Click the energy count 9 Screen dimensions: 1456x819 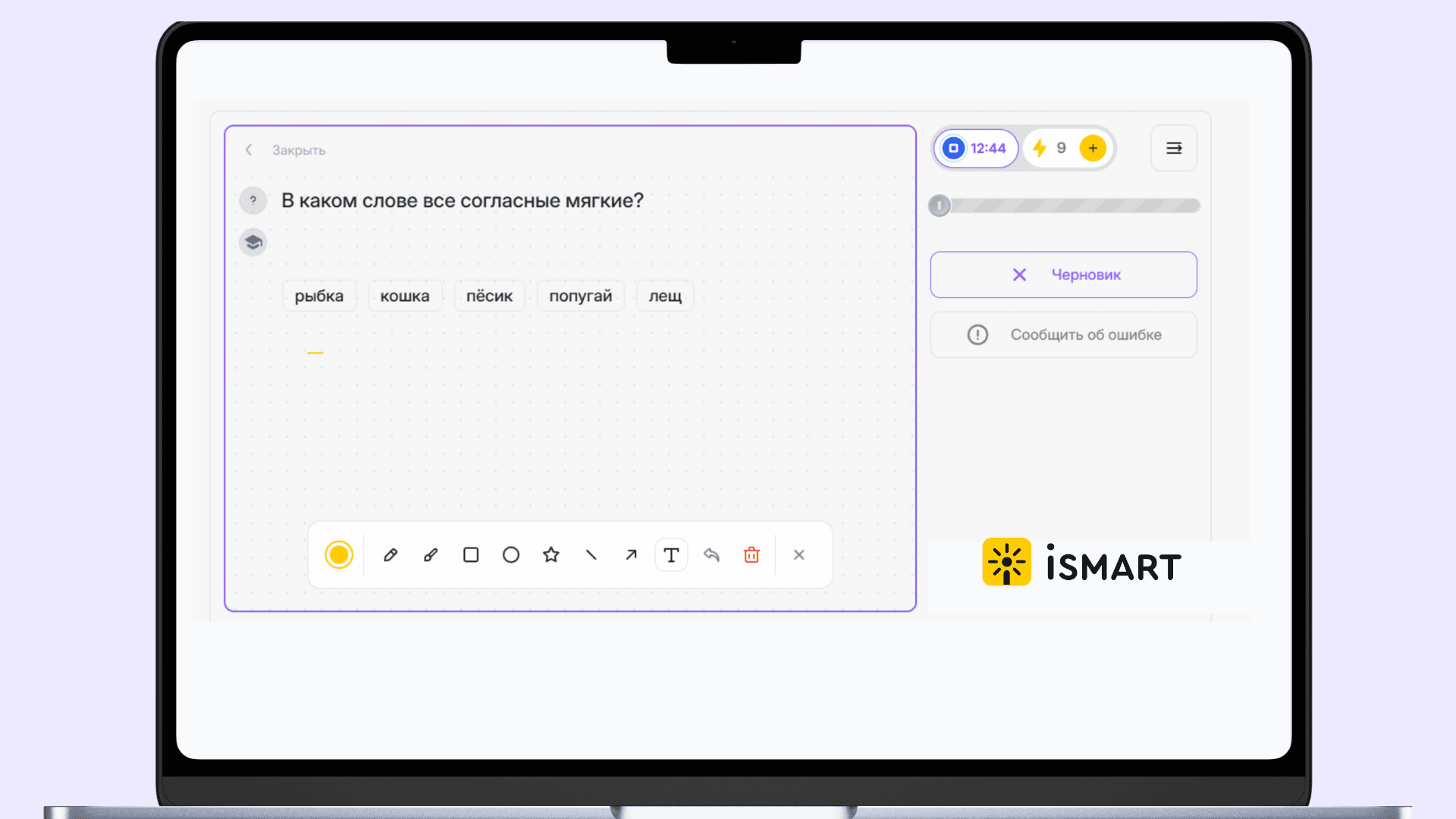(x=1062, y=149)
